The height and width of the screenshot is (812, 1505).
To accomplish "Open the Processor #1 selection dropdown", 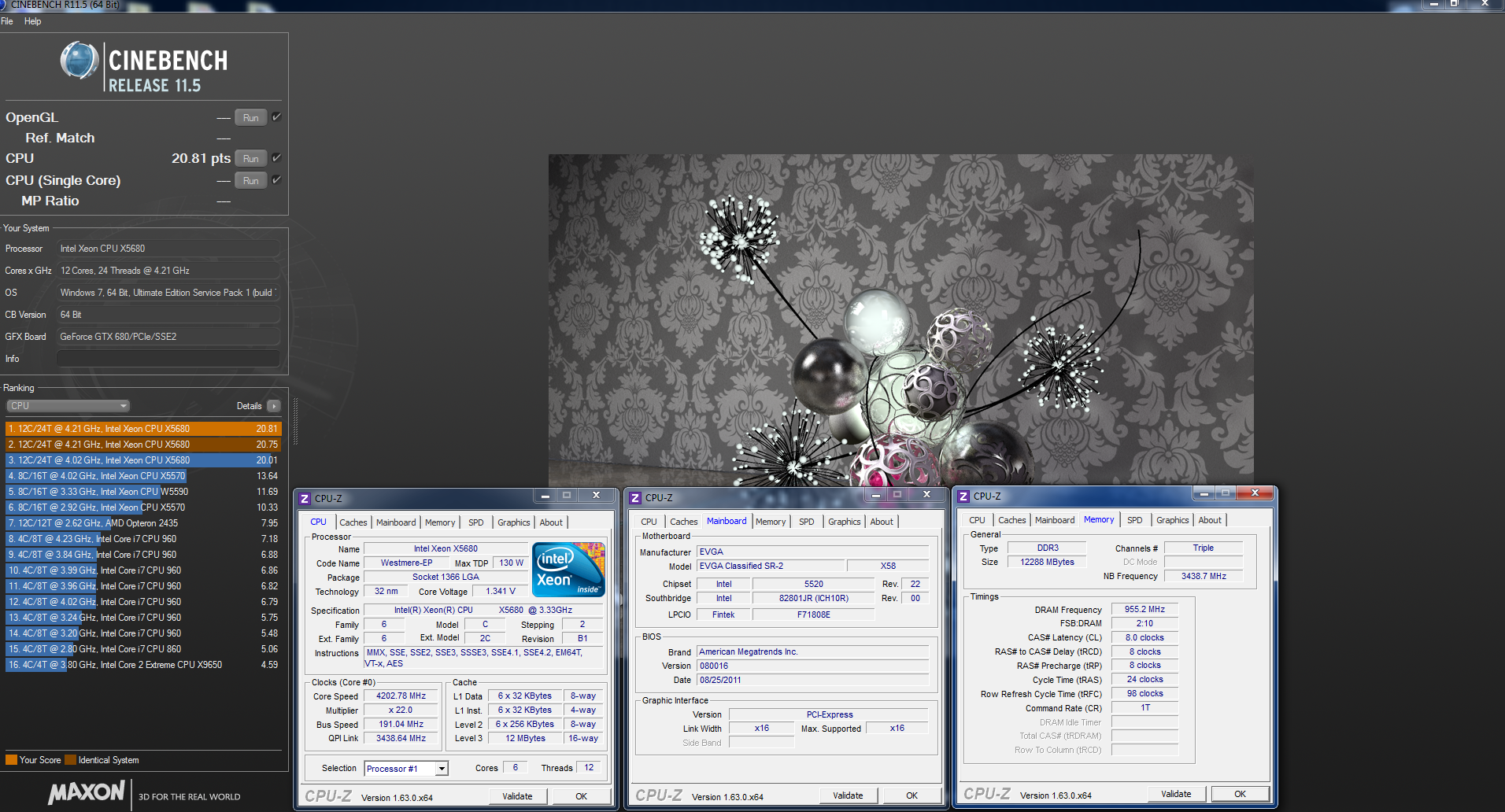I will 406,769.
